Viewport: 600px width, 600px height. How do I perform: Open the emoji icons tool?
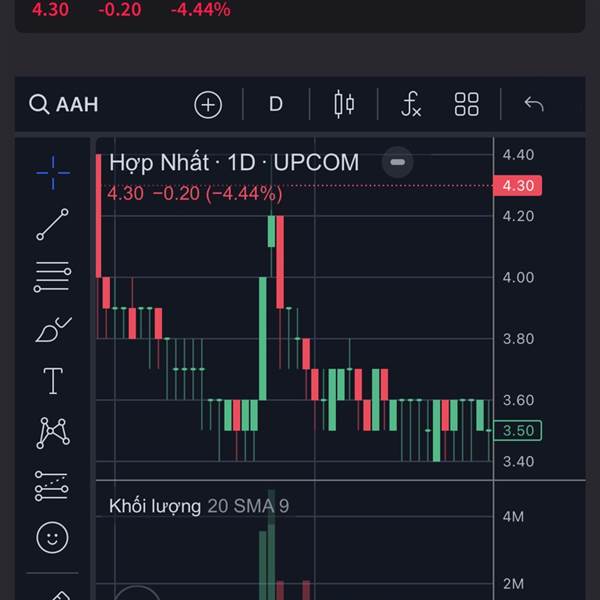(x=52, y=538)
